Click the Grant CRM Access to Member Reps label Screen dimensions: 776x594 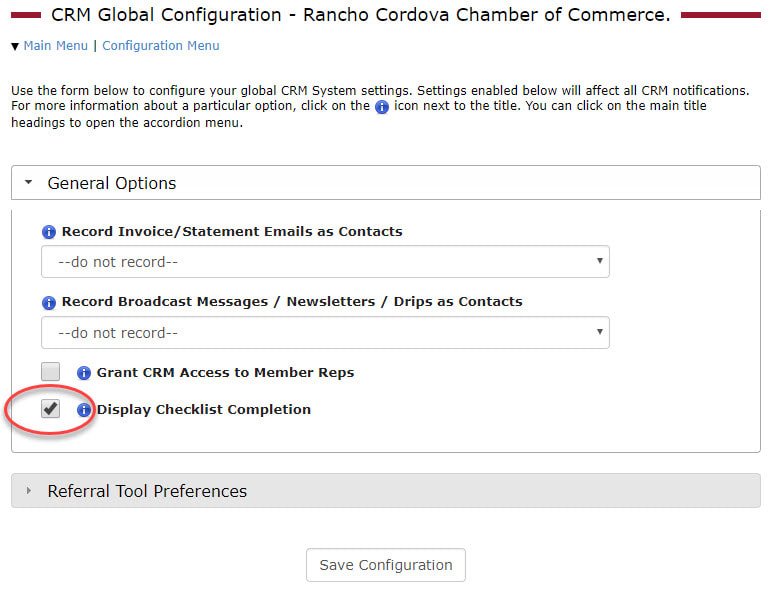pos(226,373)
